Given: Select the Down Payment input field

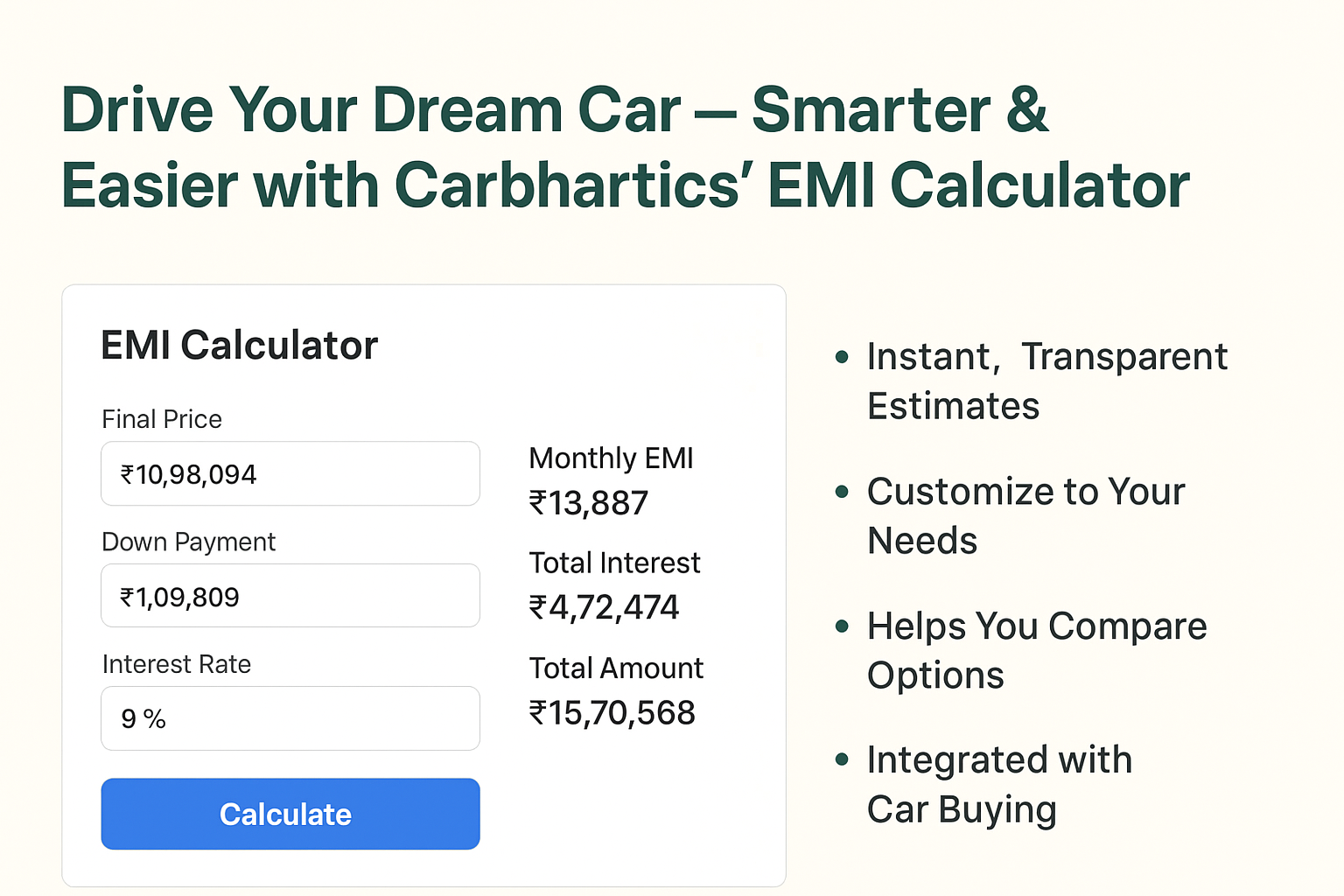Looking at the screenshot, I should coord(290,596).
